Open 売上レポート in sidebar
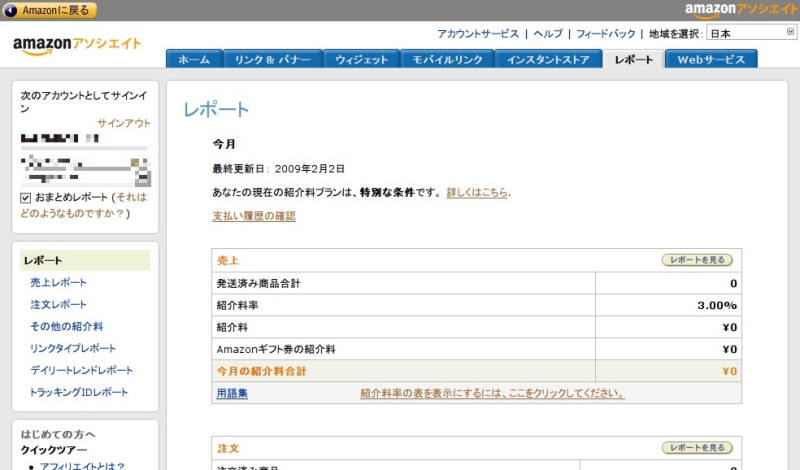This screenshot has height=470, width=800. (x=58, y=282)
